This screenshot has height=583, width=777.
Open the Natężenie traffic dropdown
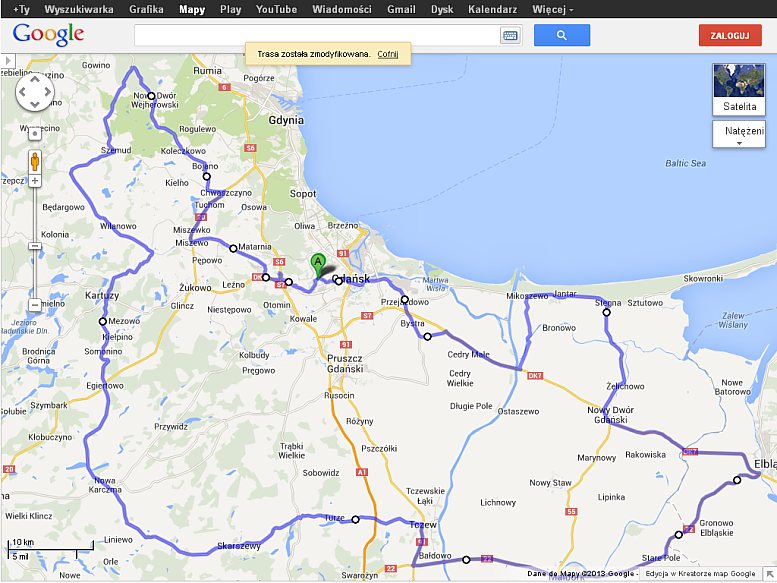(739, 135)
